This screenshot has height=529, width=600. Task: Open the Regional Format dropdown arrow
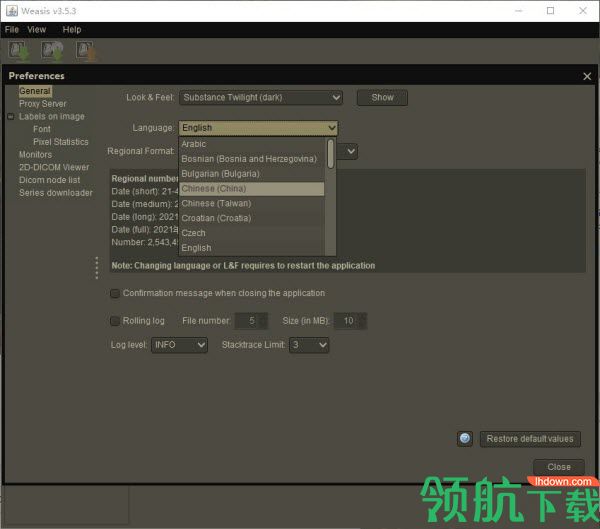351,151
